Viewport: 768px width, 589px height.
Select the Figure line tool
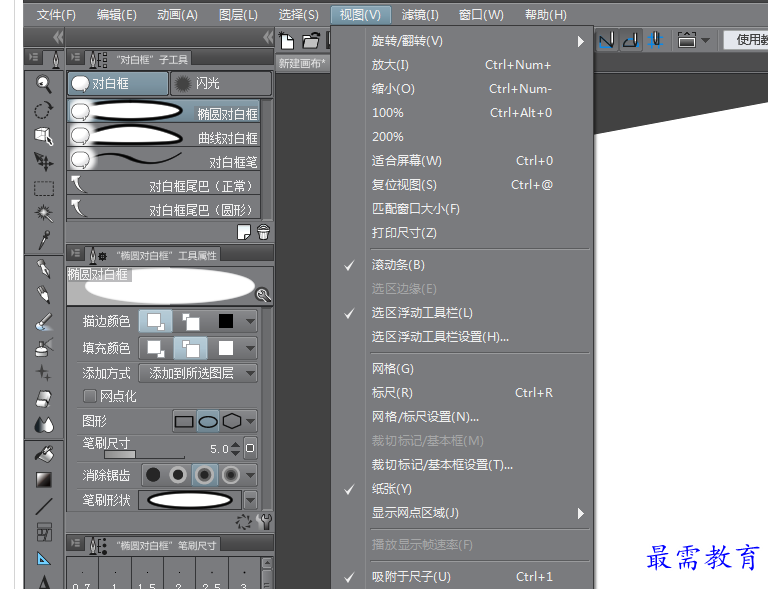pyautogui.click(x=44, y=506)
